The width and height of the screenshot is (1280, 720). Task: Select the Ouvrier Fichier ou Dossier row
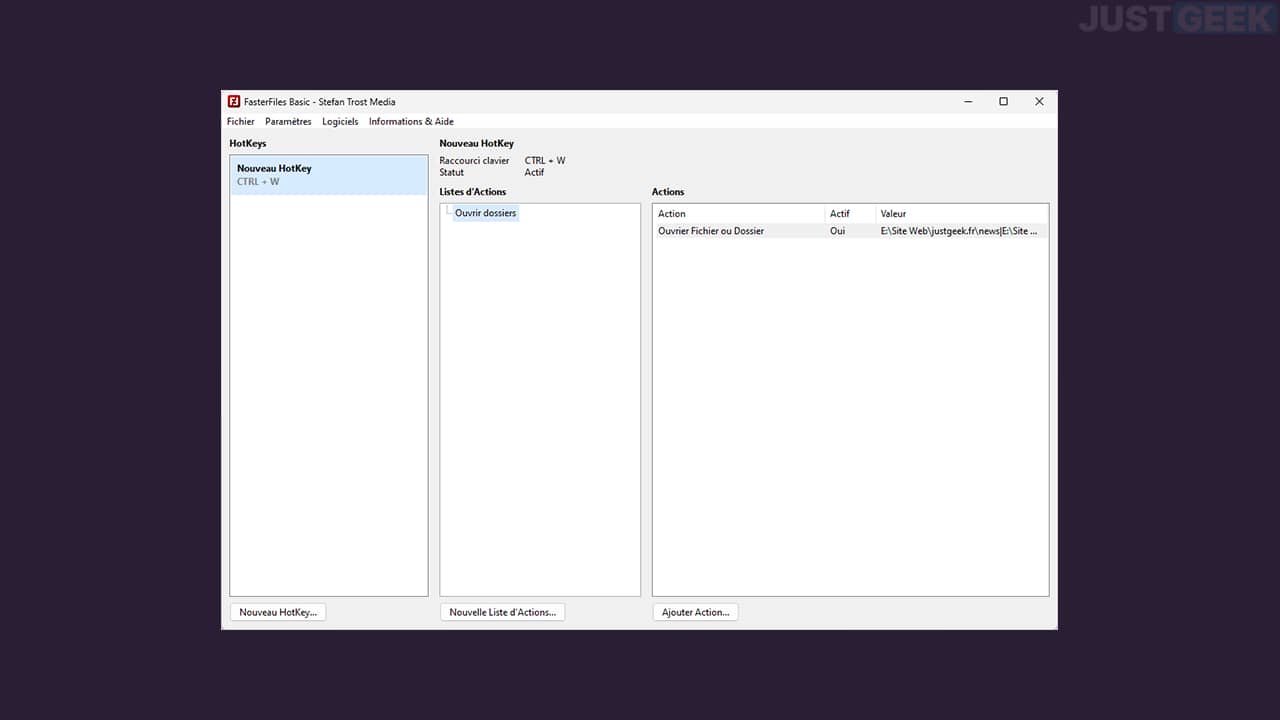850,231
